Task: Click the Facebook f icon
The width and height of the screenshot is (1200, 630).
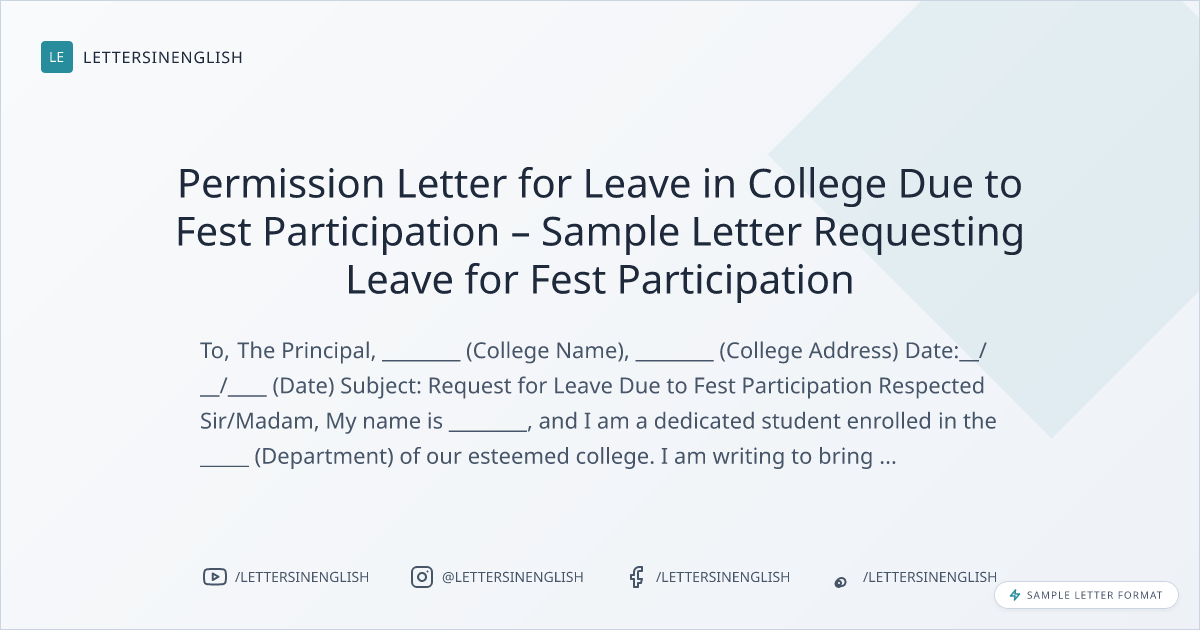Action: (636, 577)
